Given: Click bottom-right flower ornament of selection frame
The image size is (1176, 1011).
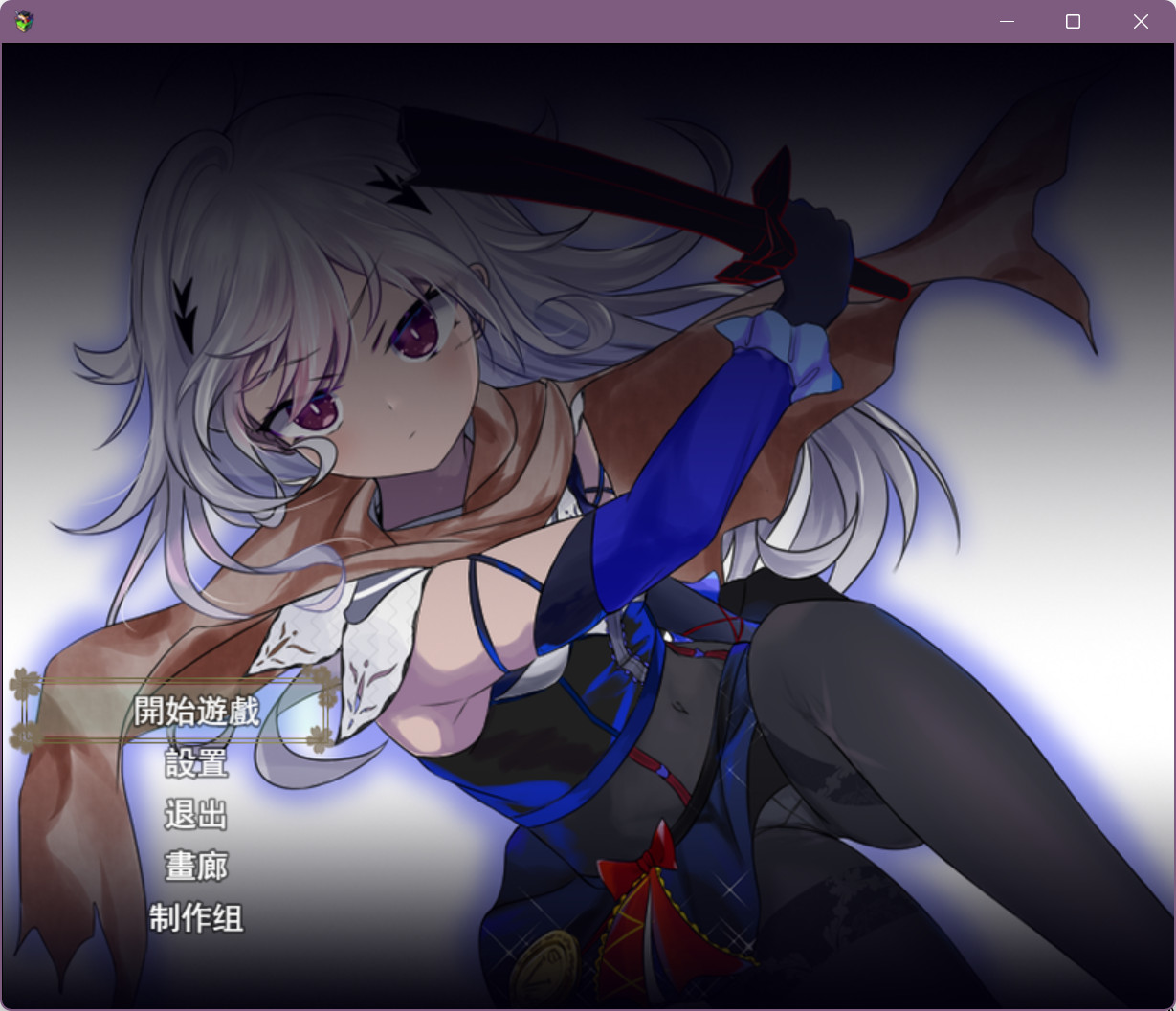Looking at the screenshot, I should (322, 737).
